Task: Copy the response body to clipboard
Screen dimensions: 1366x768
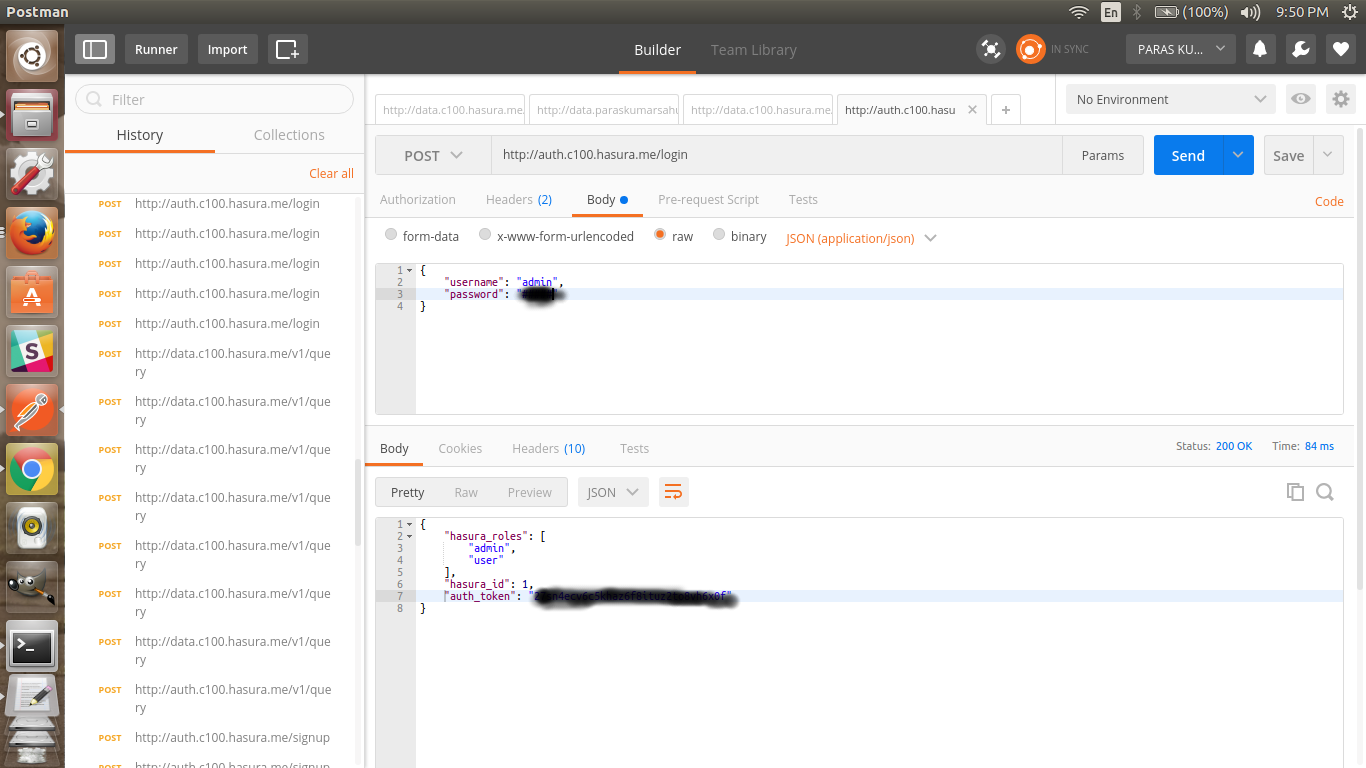Action: pos(1295,492)
